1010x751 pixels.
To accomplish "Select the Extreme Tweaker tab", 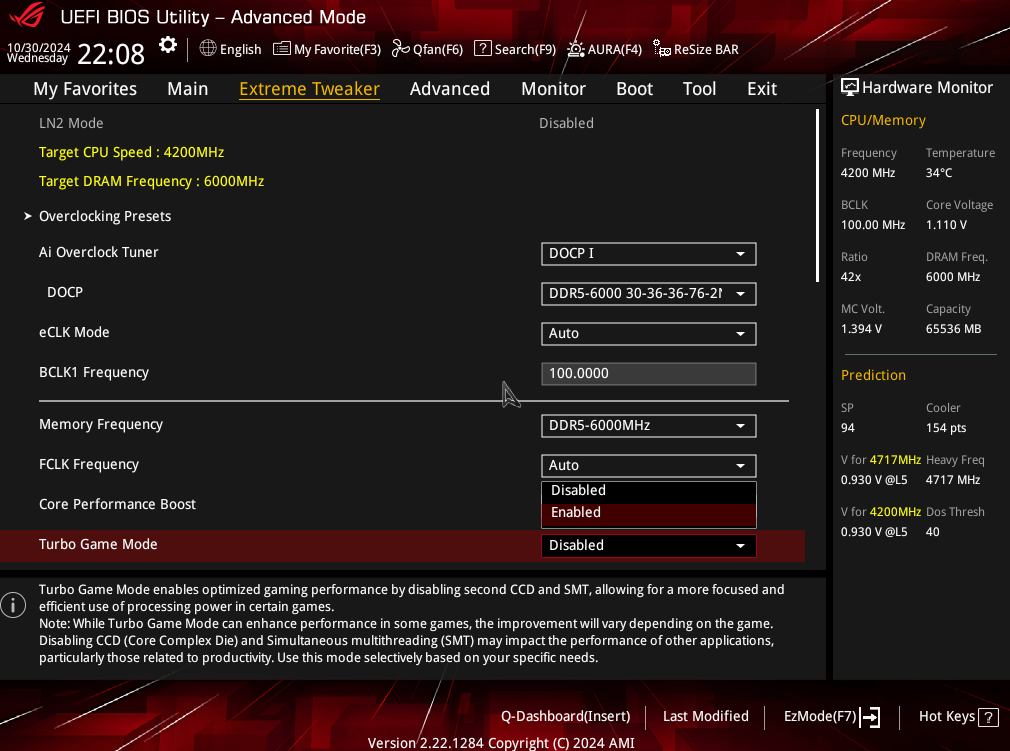I will [309, 89].
